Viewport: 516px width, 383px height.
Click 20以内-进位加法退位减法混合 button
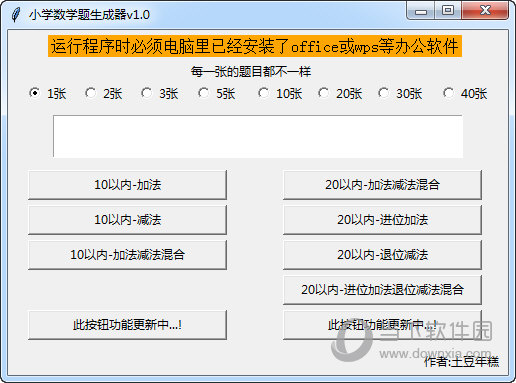(x=382, y=290)
